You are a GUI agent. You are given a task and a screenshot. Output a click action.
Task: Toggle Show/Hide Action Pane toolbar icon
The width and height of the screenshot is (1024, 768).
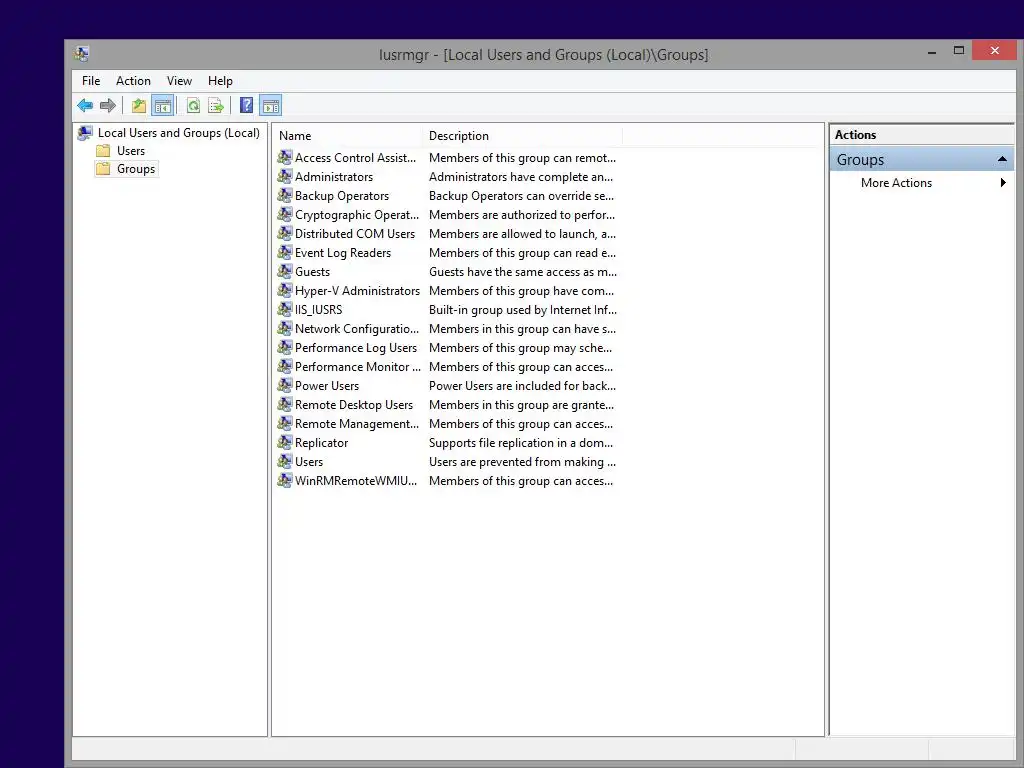coord(270,105)
